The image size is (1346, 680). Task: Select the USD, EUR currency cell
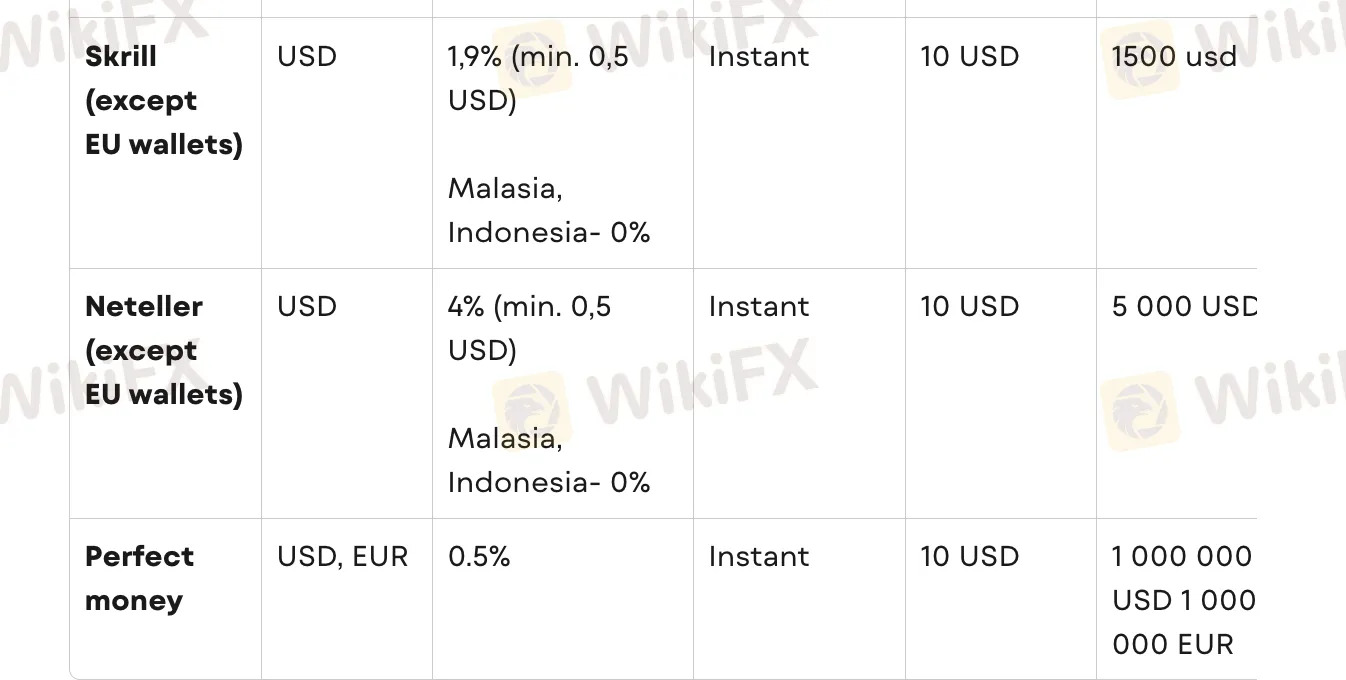[x=343, y=557]
